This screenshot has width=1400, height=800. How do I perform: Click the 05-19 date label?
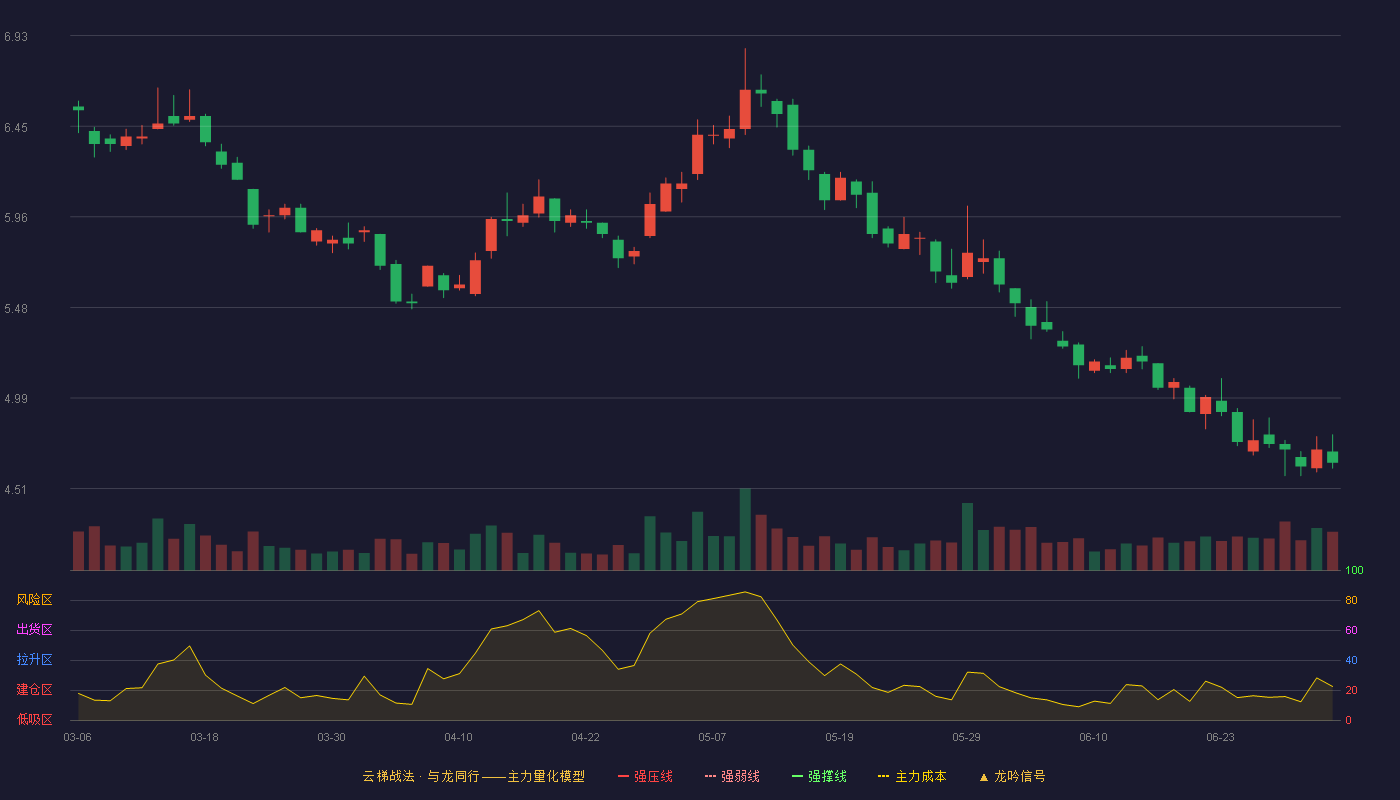[839, 737]
